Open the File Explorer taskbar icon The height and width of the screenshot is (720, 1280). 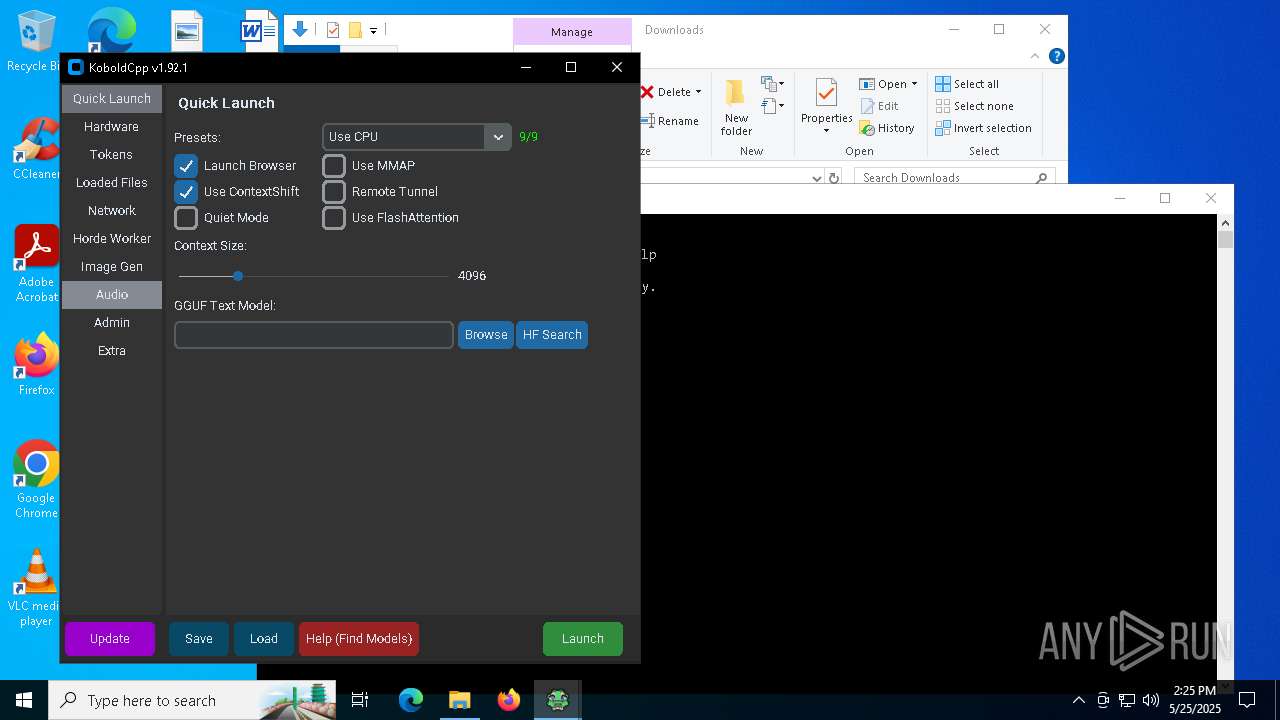pos(459,700)
